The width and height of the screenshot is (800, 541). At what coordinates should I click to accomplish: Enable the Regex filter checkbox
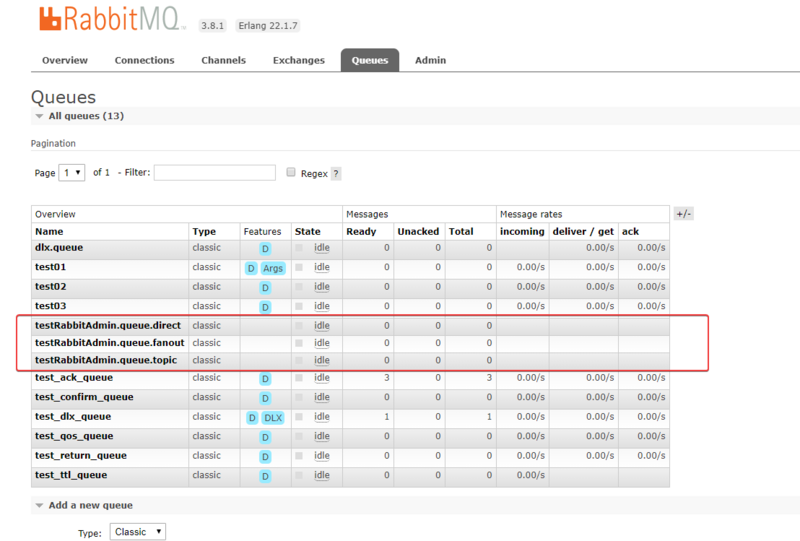tap(291, 172)
